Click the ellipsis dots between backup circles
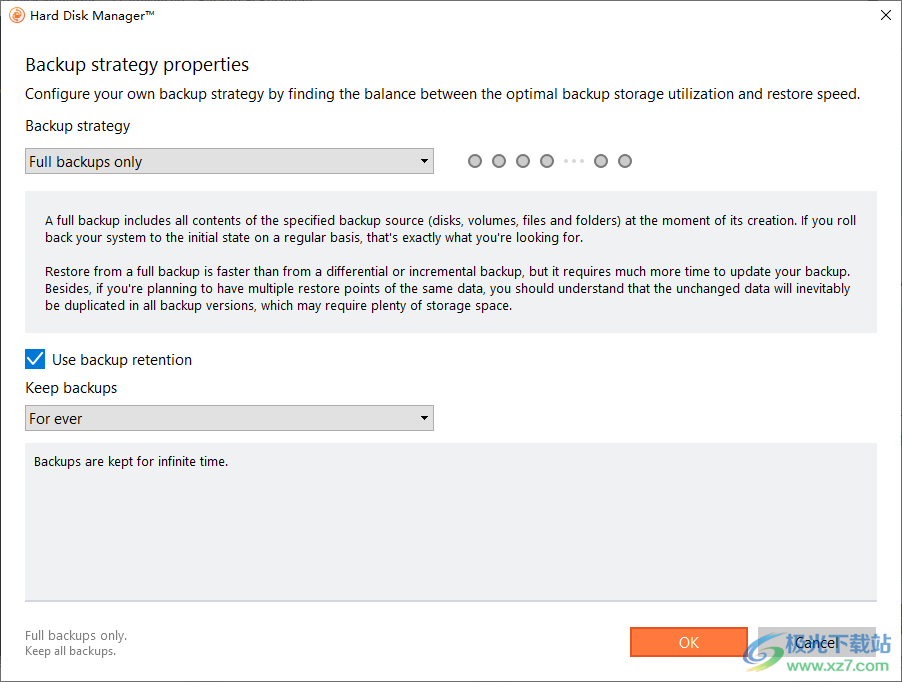902x682 pixels. (574, 161)
